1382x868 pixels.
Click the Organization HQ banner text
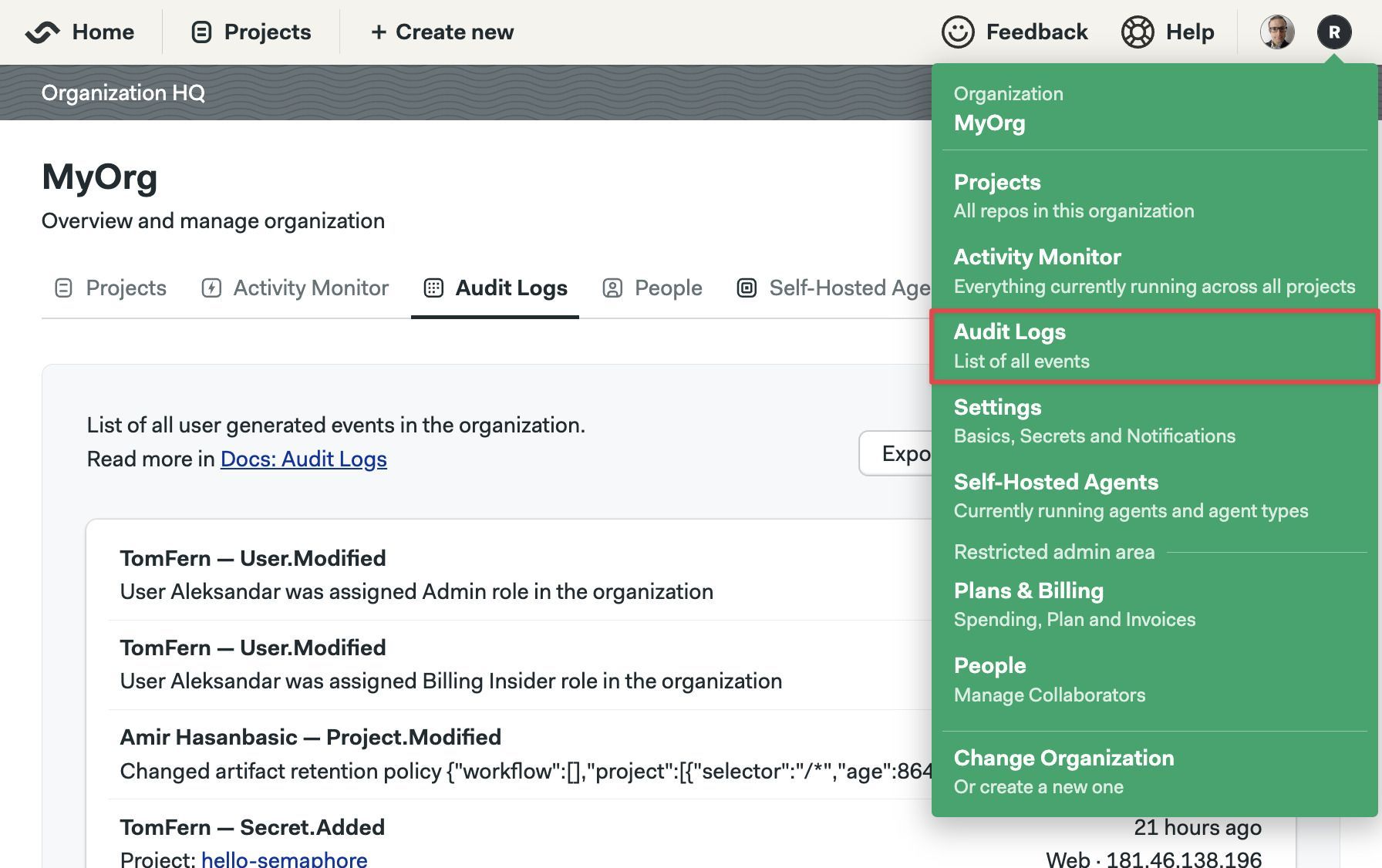tap(123, 93)
